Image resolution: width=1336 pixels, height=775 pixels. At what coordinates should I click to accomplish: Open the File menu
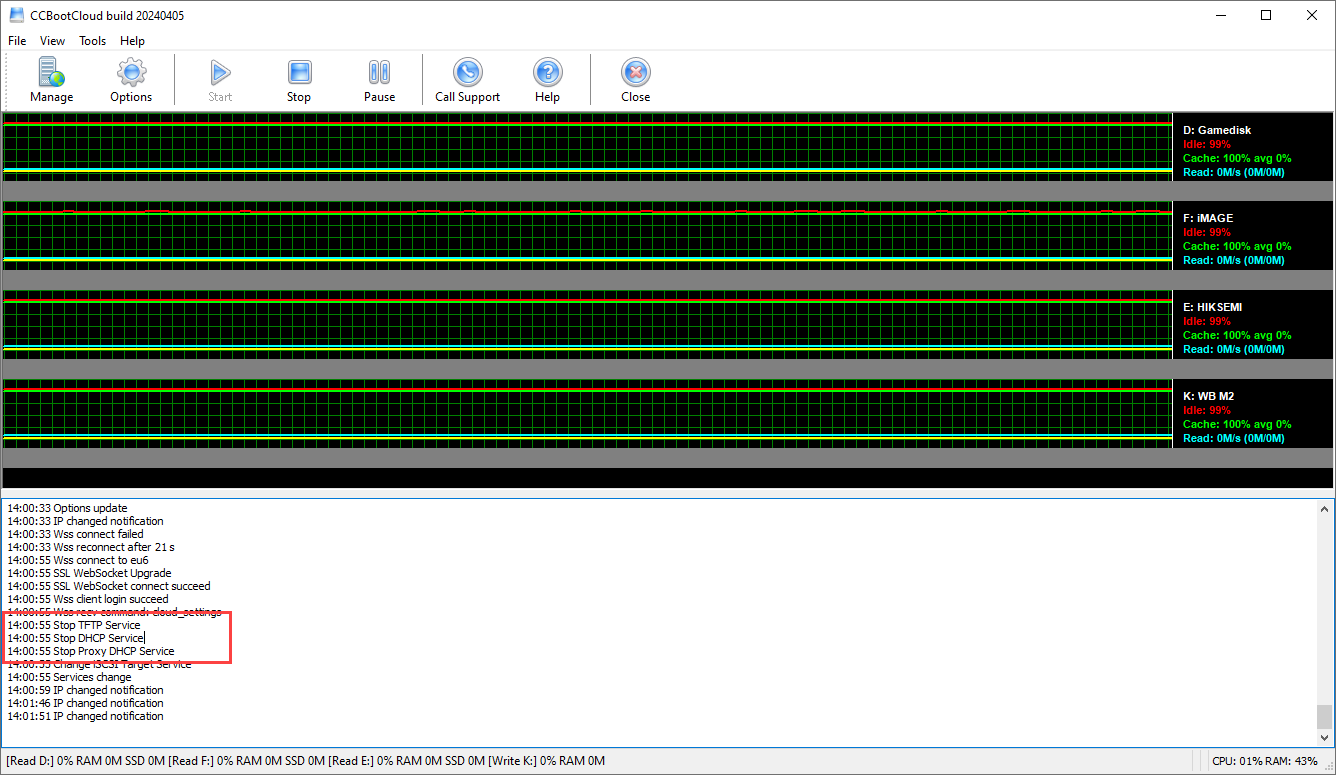[17, 41]
